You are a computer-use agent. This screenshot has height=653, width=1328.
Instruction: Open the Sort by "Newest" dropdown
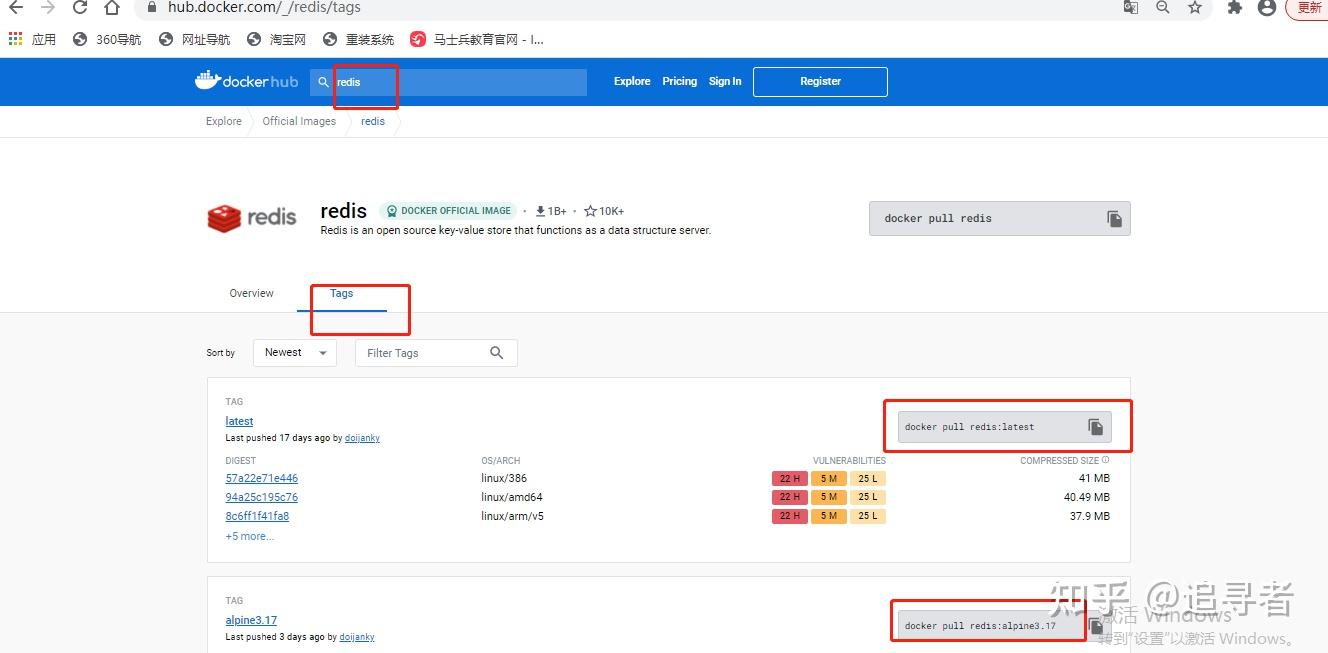coord(294,352)
